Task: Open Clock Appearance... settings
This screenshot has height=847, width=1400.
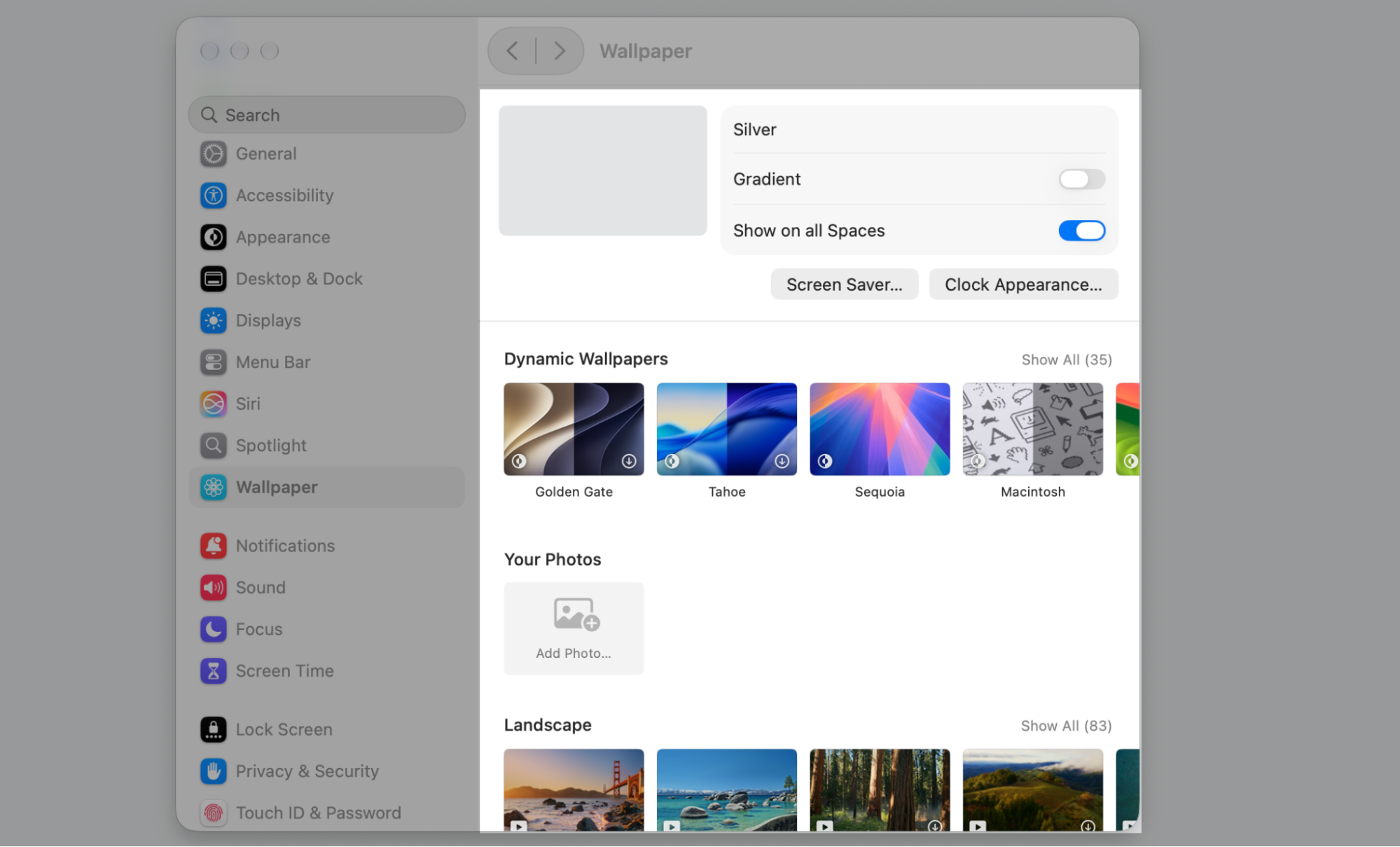Action: pos(1023,284)
